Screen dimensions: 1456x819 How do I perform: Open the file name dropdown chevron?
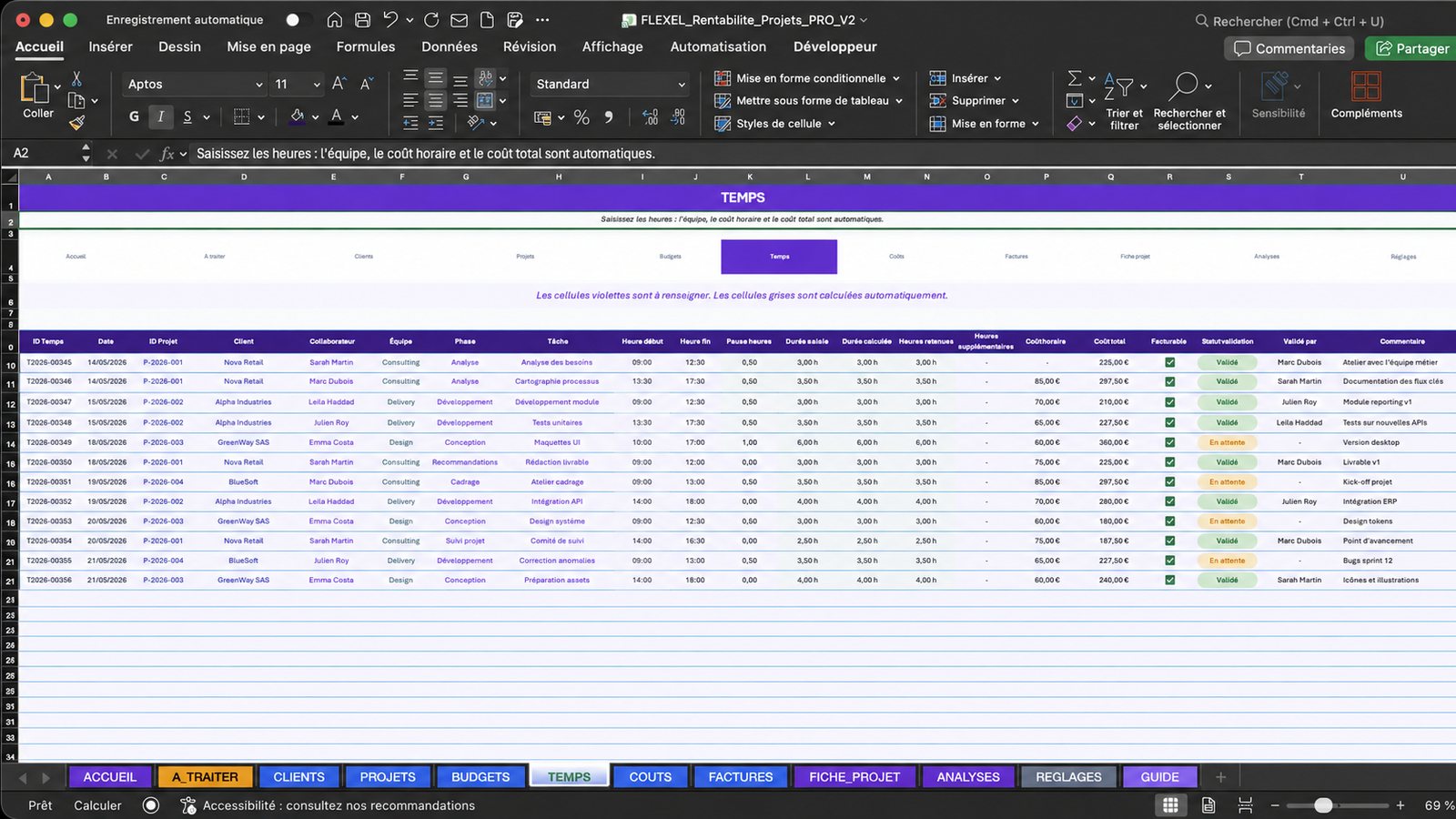864,20
